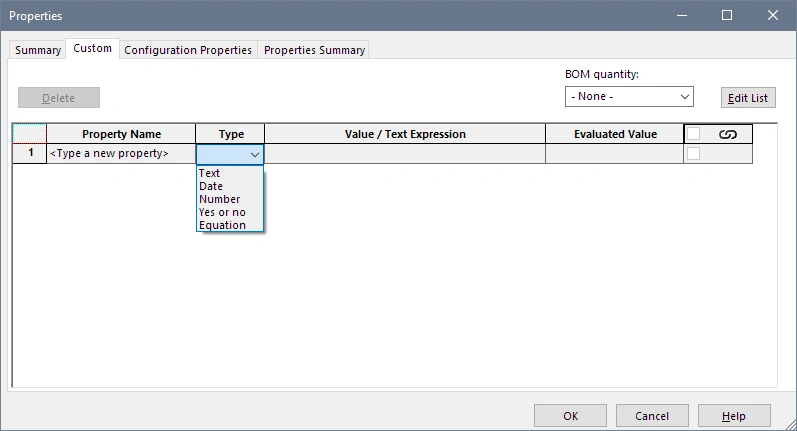Viewport: 797px width, 431px height.
Task: Toggle the header link checkbox
Action: [693, 134]
